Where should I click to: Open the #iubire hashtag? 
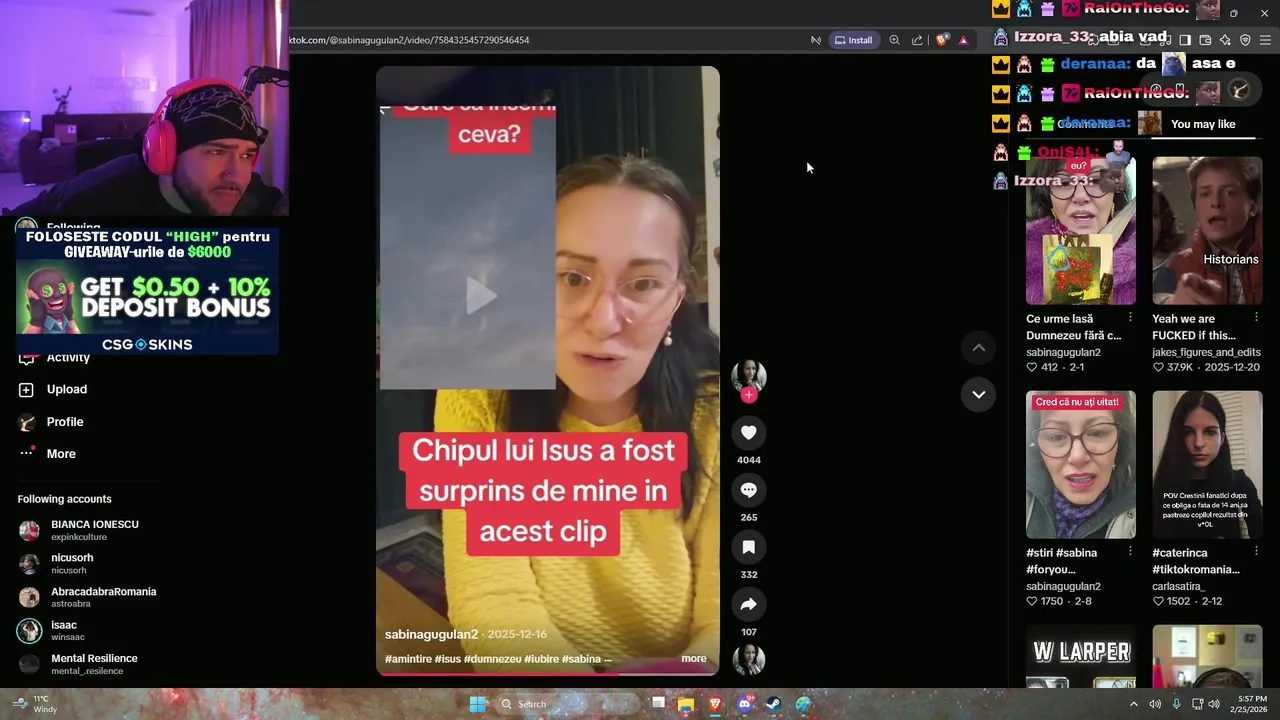(541, 659)
